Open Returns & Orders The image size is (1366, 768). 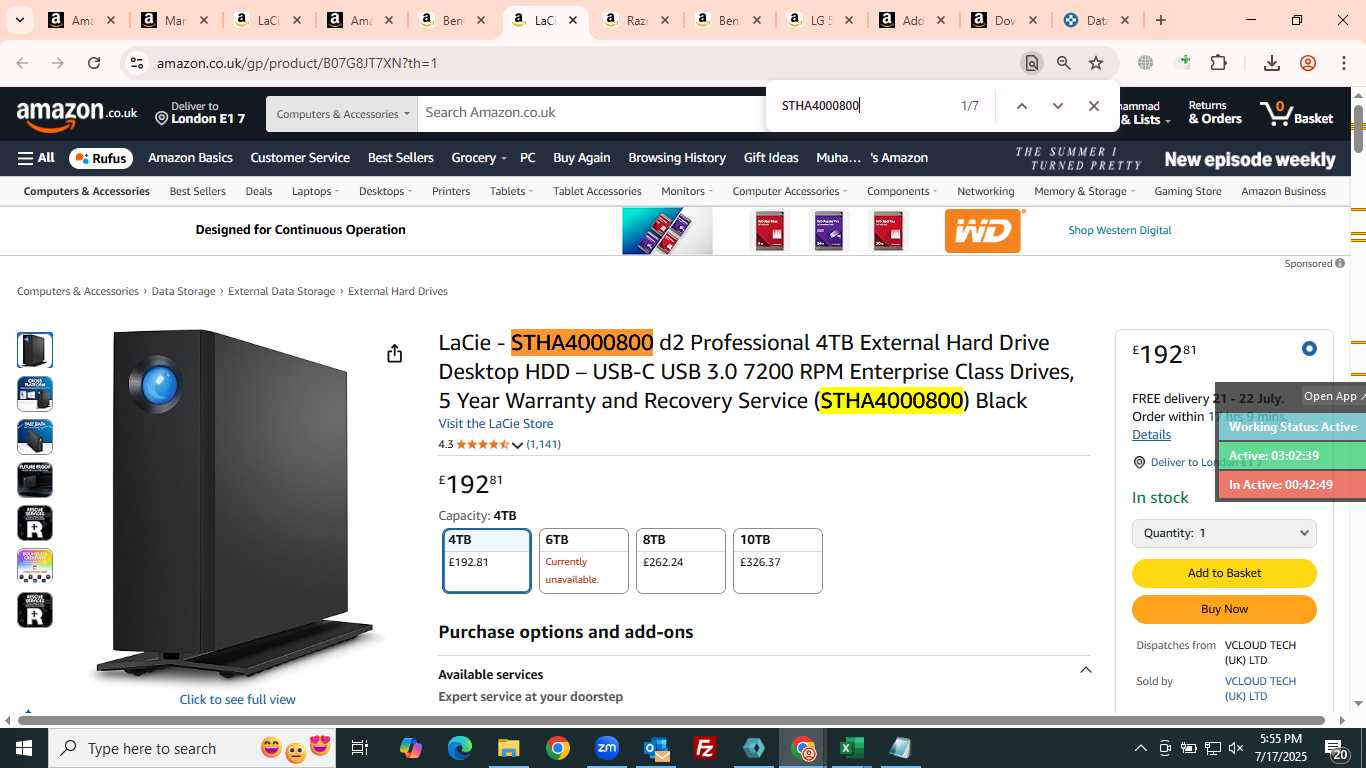pos(1215,112)
